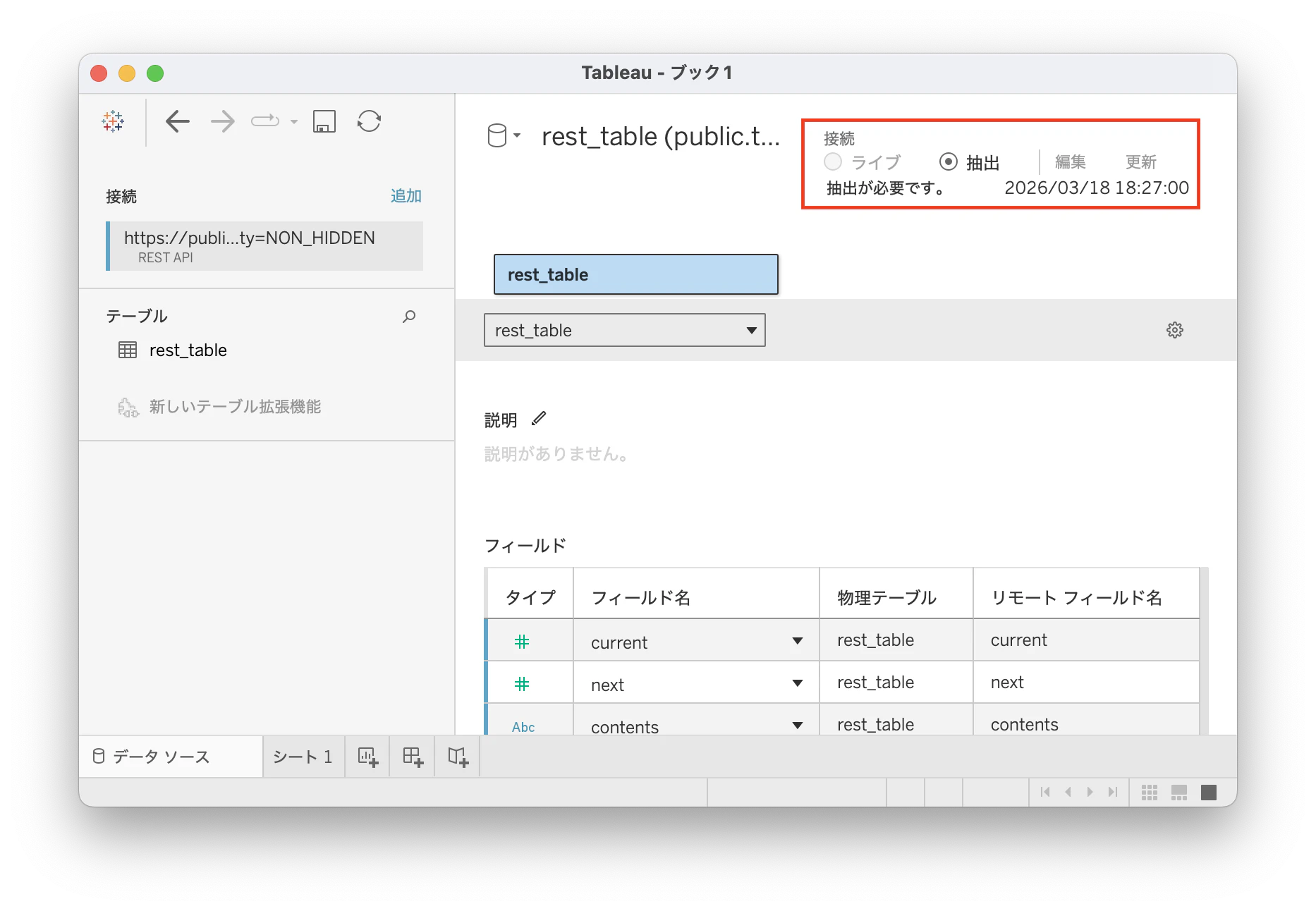
Task: Select the blue rest_table canvas box
Action: [636, 274]
